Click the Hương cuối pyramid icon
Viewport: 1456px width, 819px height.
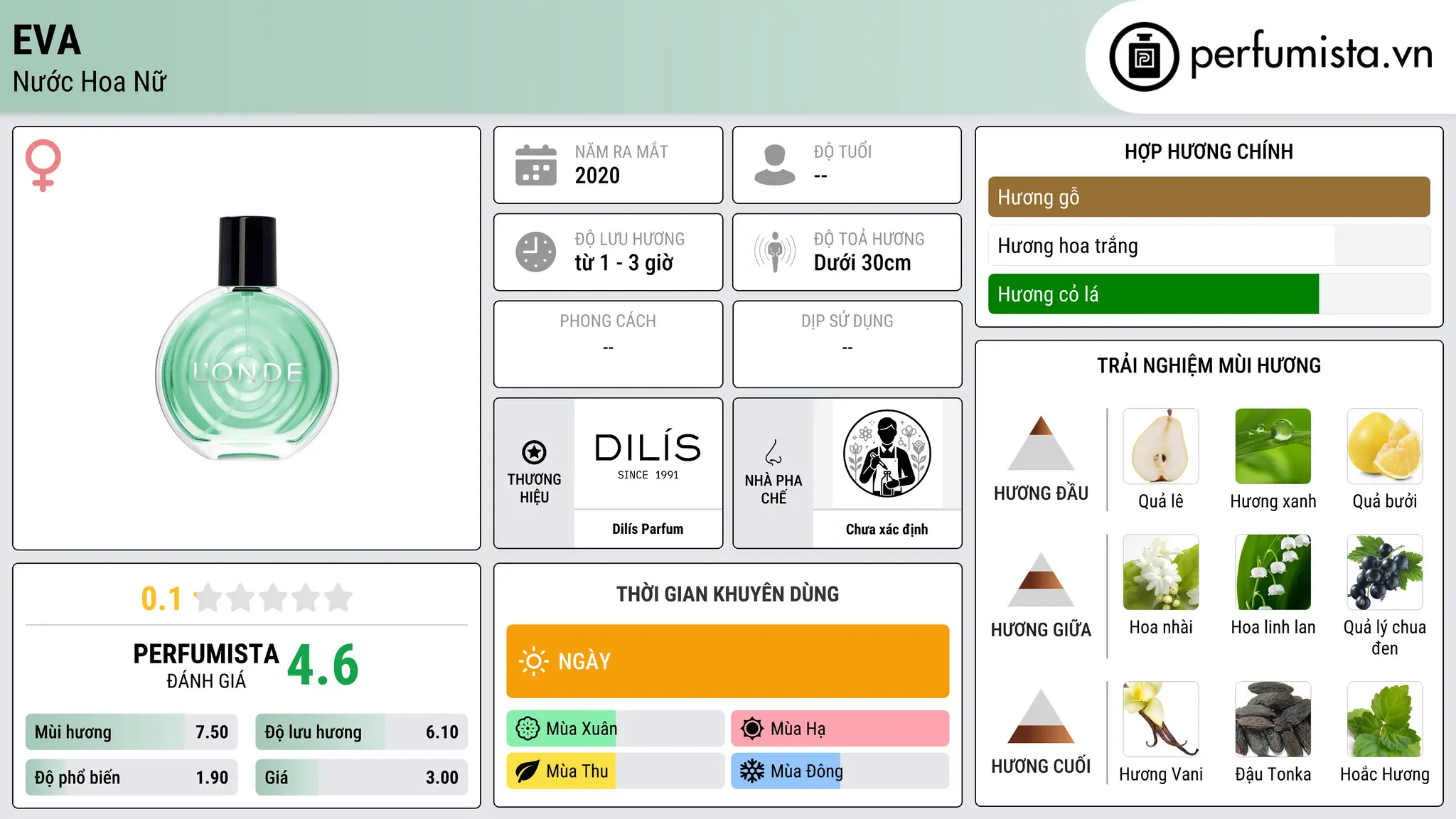tap(1041, 716)
